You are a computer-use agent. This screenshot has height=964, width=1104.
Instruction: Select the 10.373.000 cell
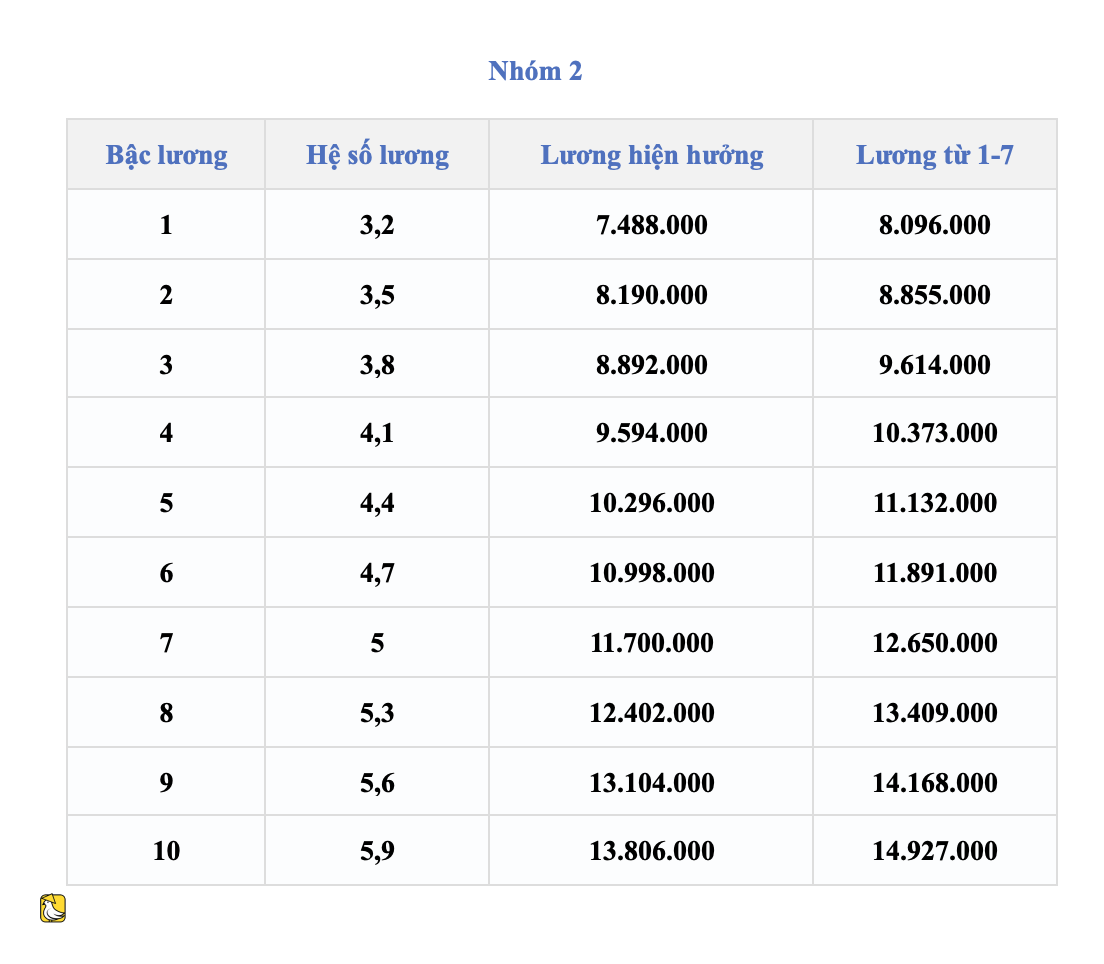935,432
